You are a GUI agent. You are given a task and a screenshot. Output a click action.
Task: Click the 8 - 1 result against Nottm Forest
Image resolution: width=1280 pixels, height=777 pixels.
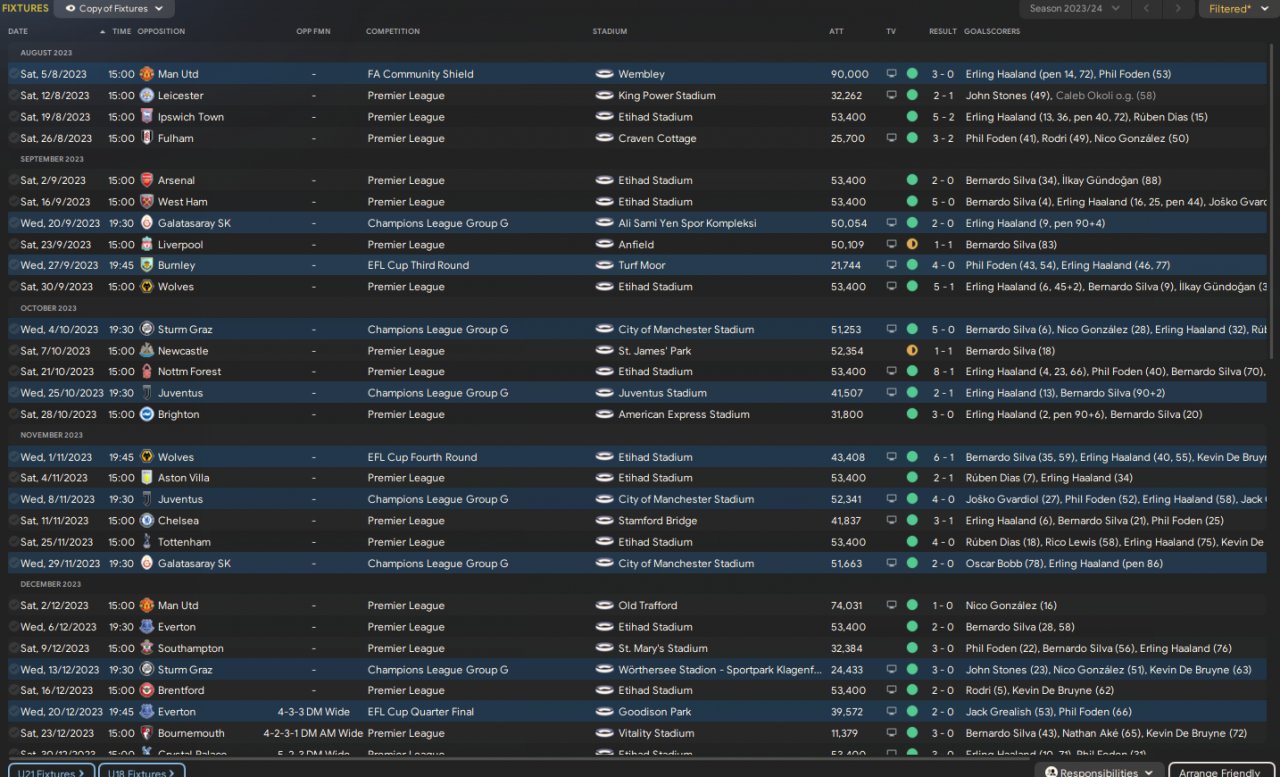(942, 372)
